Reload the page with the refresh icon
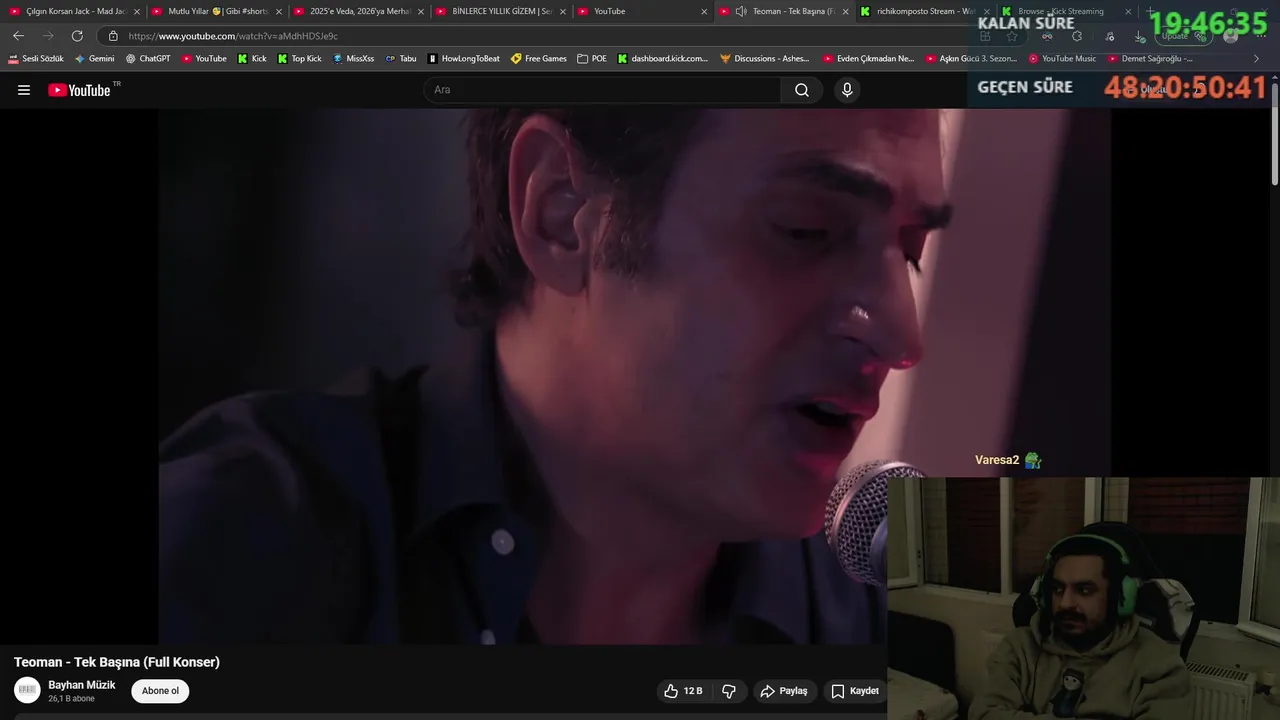The width and height of the screenshot is (1280, 720). (77, 36)
